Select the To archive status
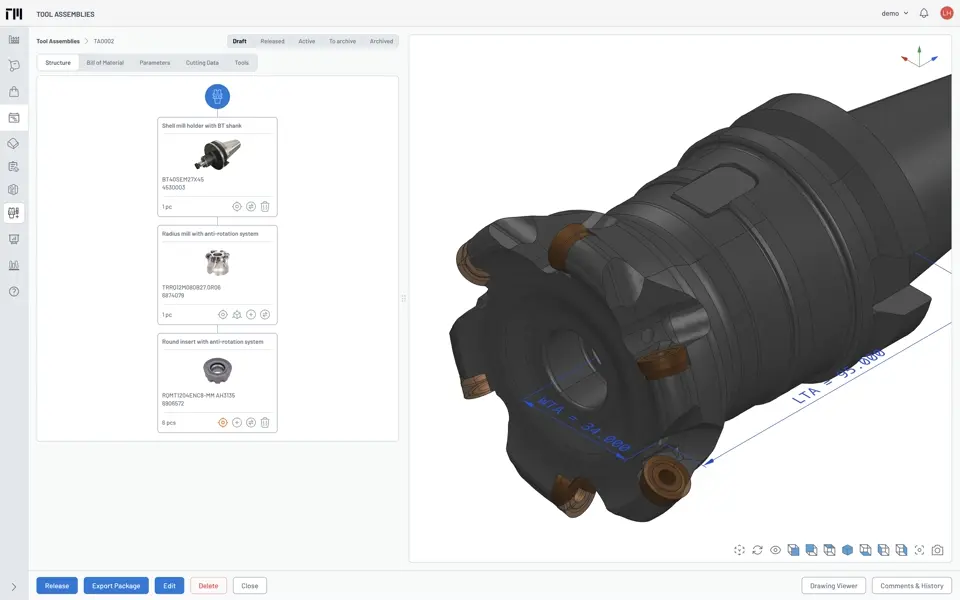960x600 pixels. coord(342,41)
